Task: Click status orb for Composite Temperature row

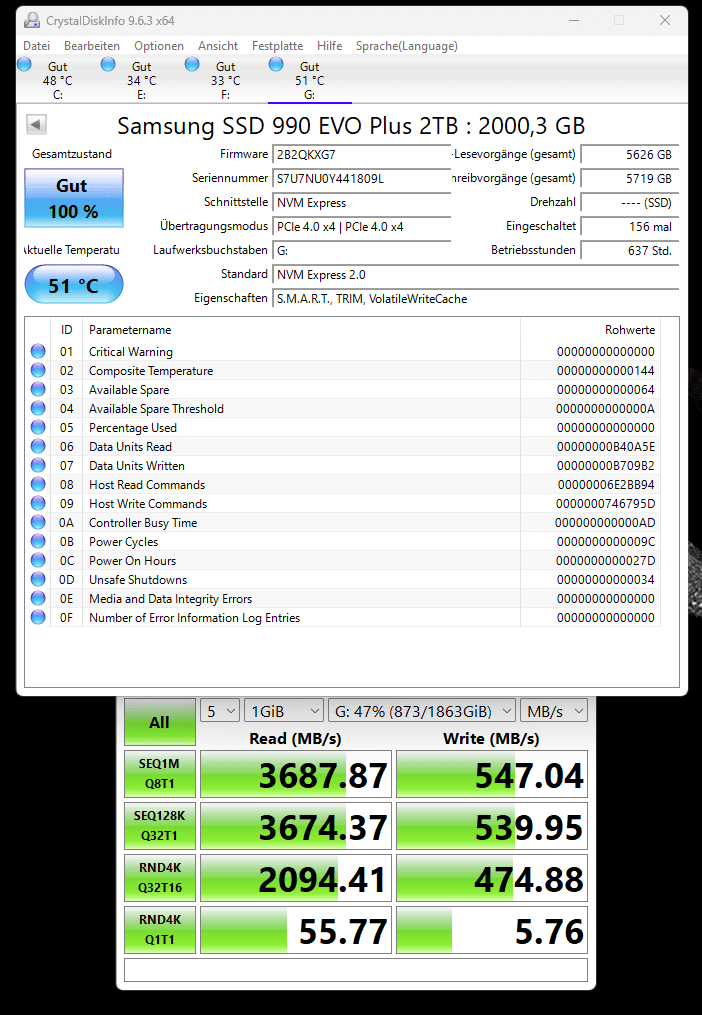Action: point(38,370)
